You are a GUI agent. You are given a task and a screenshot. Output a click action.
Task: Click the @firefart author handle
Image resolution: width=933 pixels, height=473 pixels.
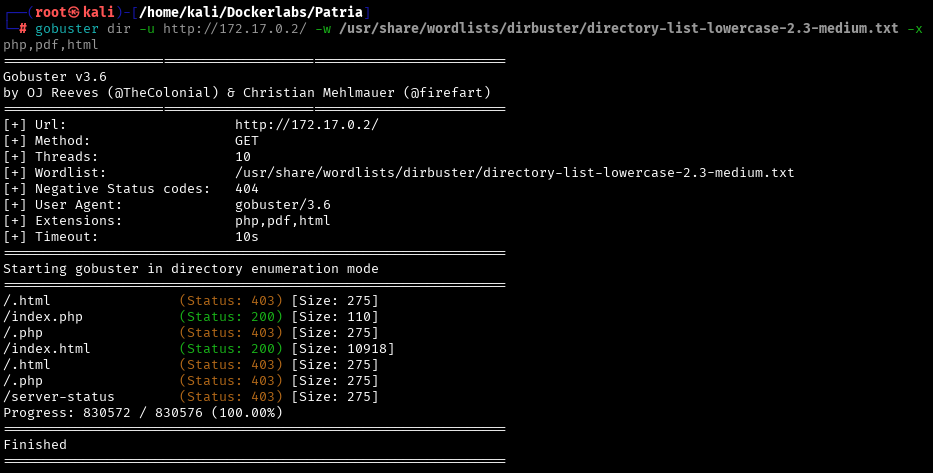click(446, 93)
